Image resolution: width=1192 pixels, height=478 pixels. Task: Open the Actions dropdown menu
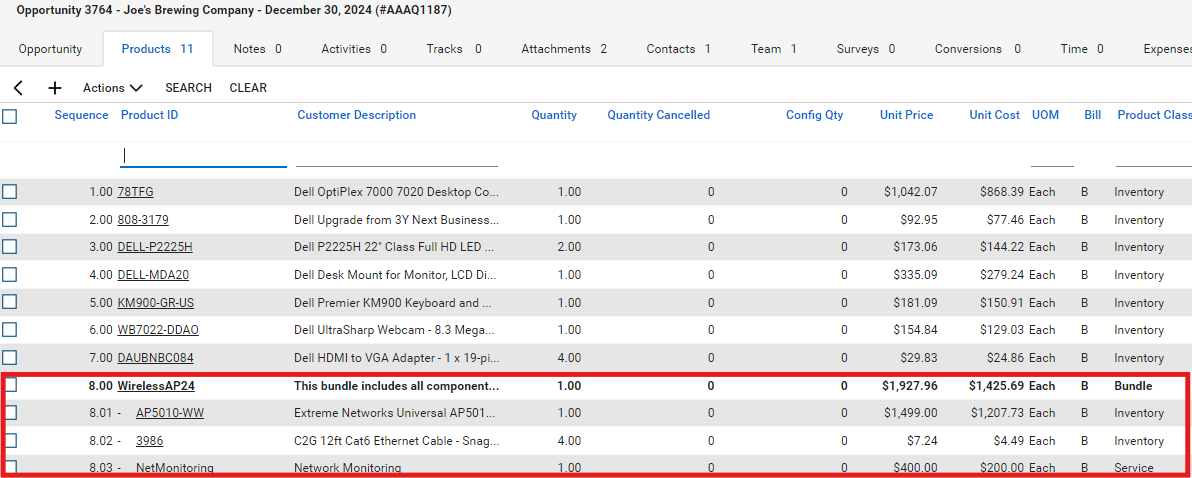tap(112, 88)
